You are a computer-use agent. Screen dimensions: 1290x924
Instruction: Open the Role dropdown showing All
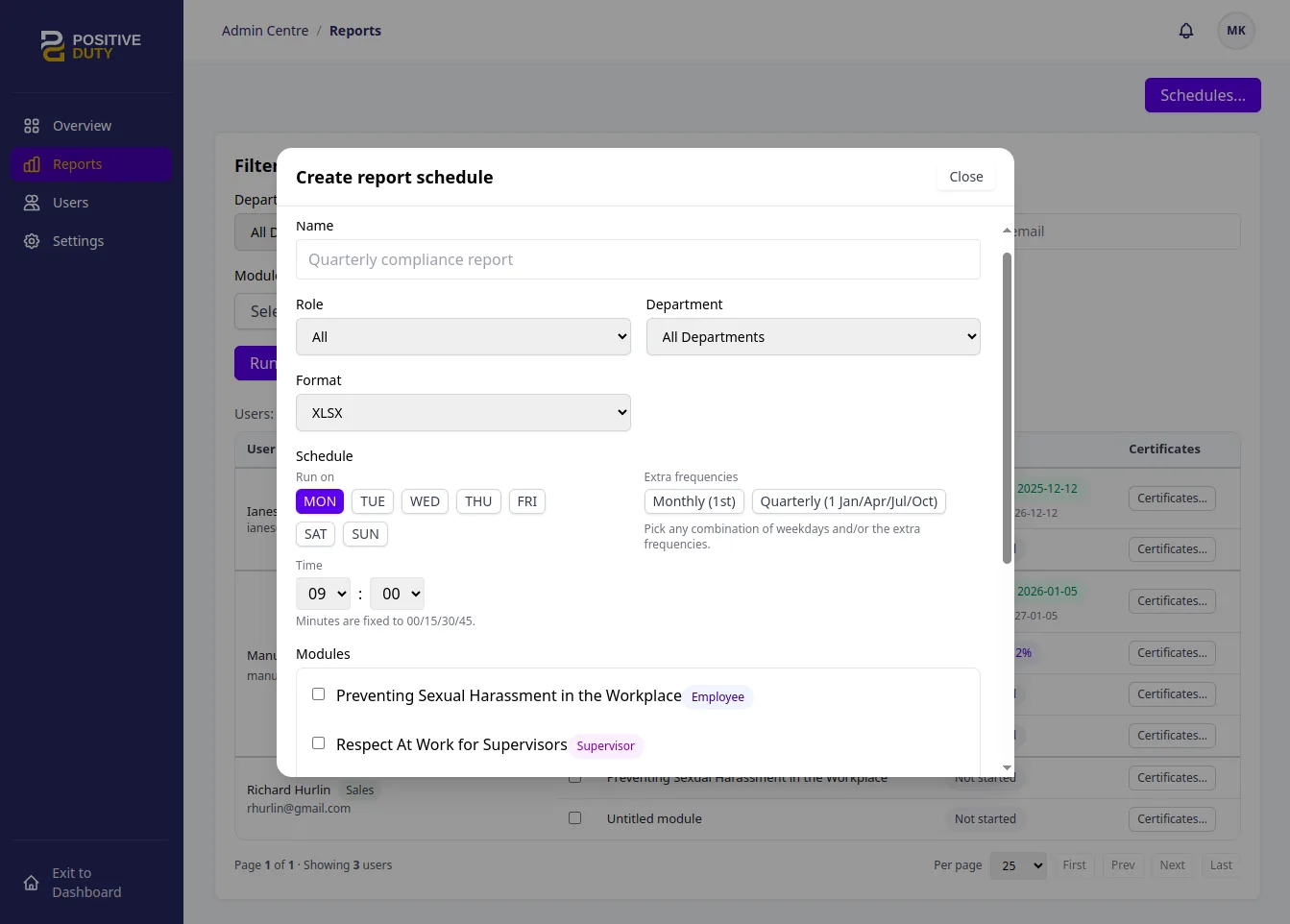pos(463,336)
